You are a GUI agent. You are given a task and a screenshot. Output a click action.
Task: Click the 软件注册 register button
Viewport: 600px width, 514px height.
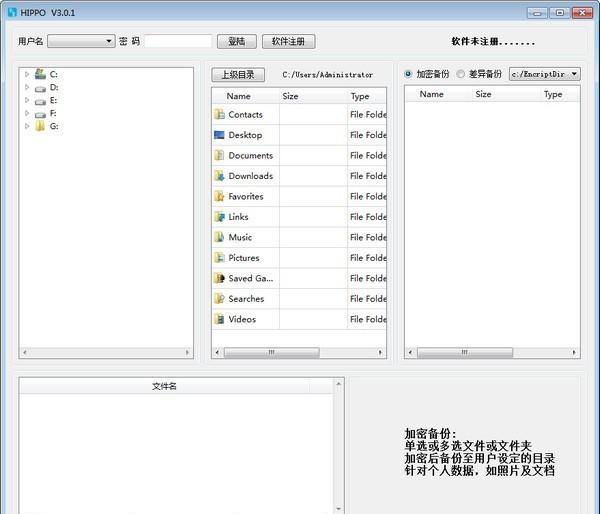pos(289,41)
